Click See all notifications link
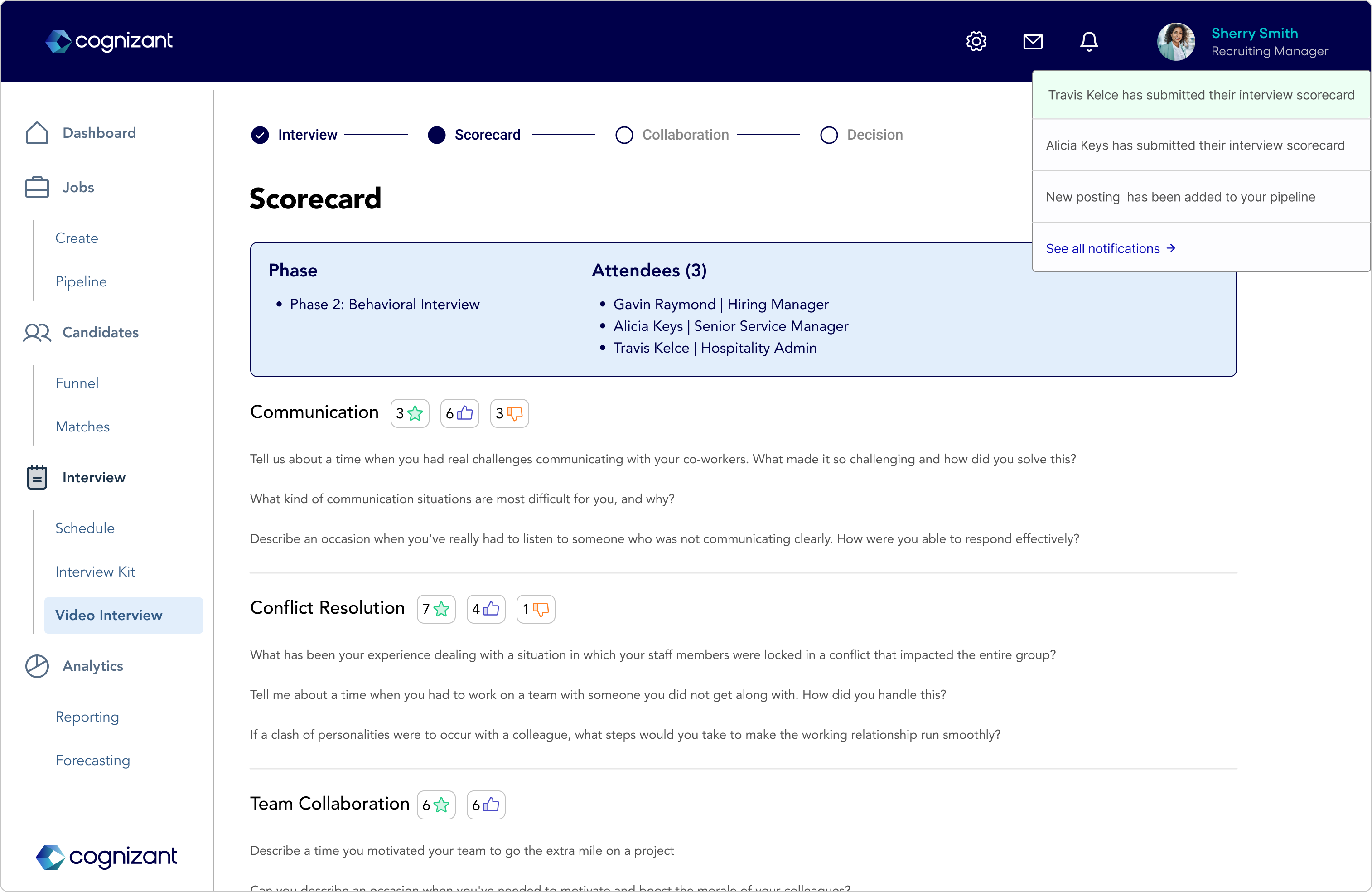Image resolution: width=1372 pixels, height=892 pixels. (1110, 248)
